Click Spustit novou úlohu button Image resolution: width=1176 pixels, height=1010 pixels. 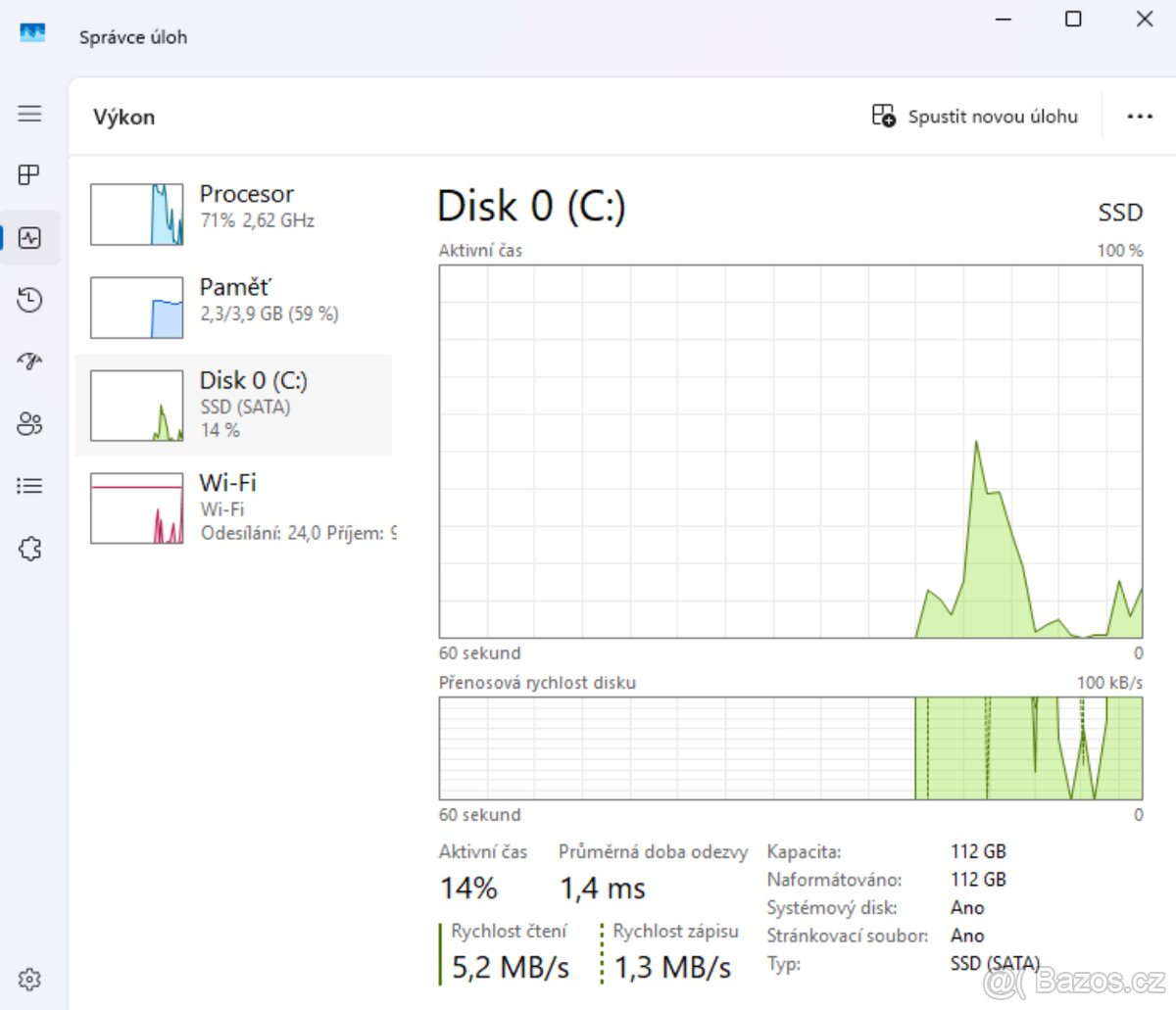coord(975,116)
